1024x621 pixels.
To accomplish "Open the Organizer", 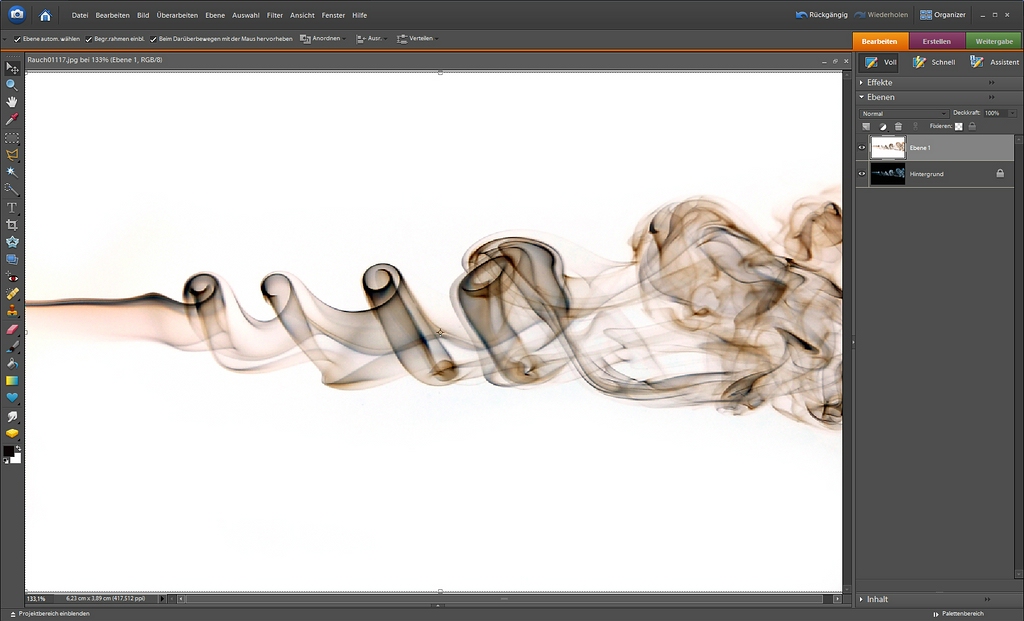I will point(942,14).
